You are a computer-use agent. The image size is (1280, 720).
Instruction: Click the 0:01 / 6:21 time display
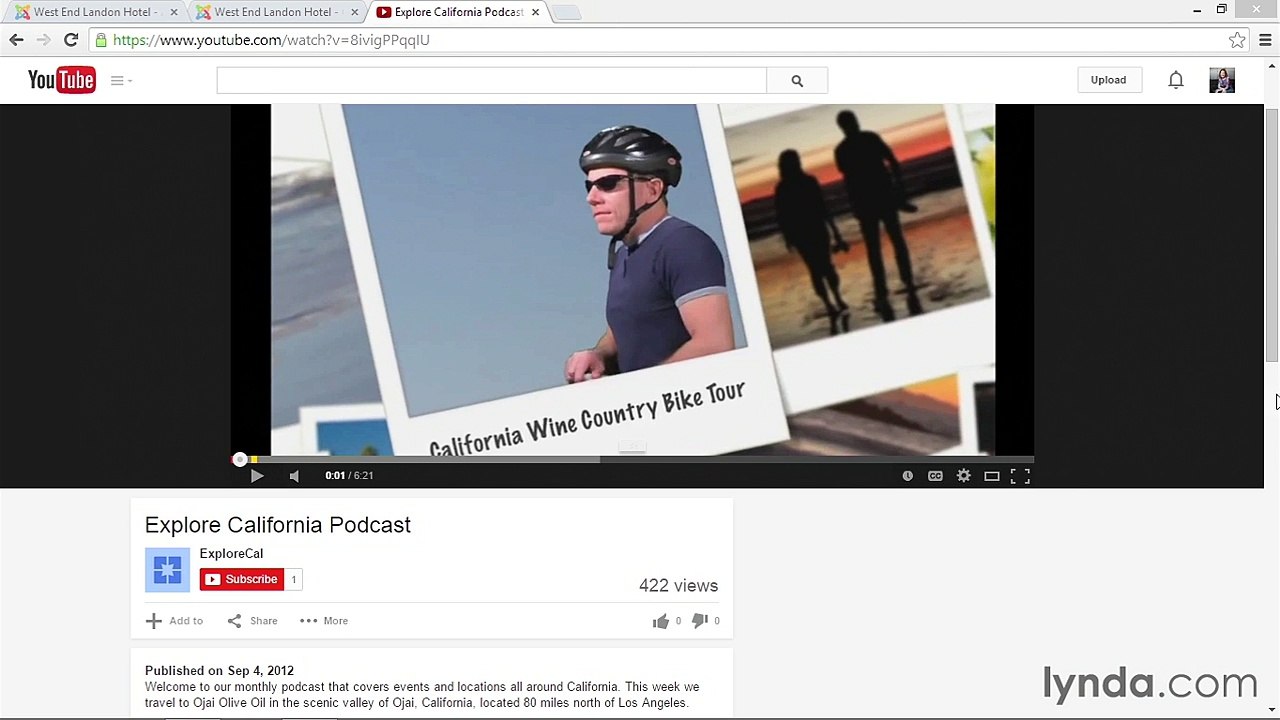coord(349,476)
